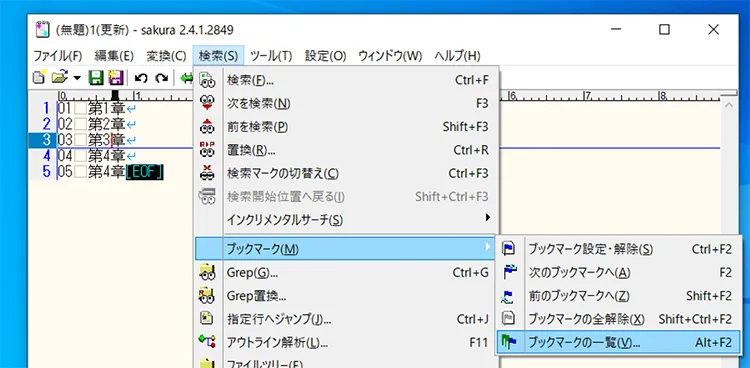Select ブックマーク設定・解除(S) entry
Viewport: 750px width, 368px height.
pos(619,249)
